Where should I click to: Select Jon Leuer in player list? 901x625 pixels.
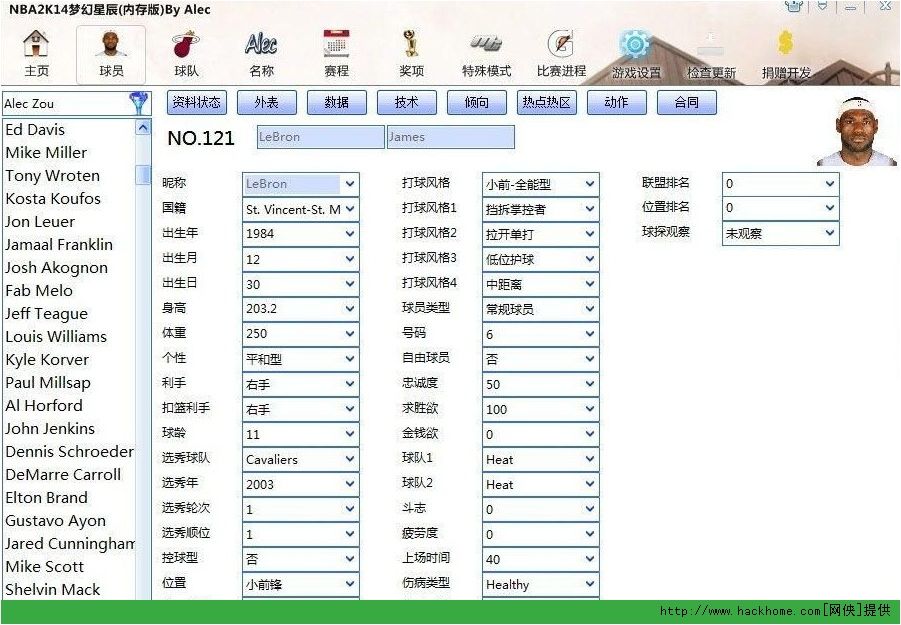tap(40, 222)
